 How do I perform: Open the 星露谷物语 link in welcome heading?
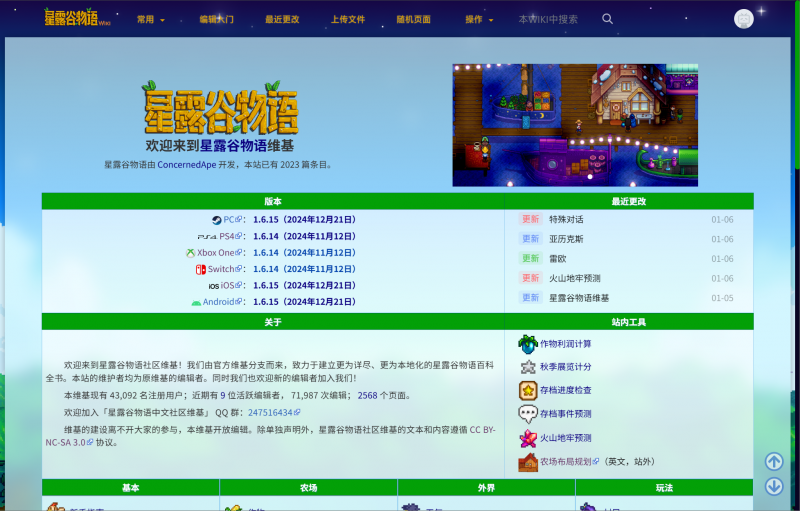click(233, 146)
